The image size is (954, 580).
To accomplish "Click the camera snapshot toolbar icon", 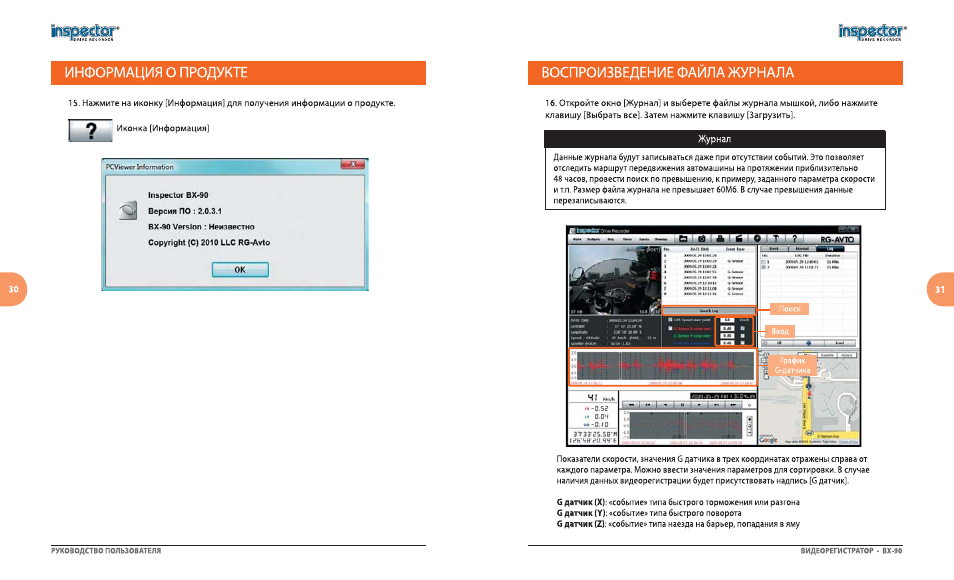I will tap(702, 239).
